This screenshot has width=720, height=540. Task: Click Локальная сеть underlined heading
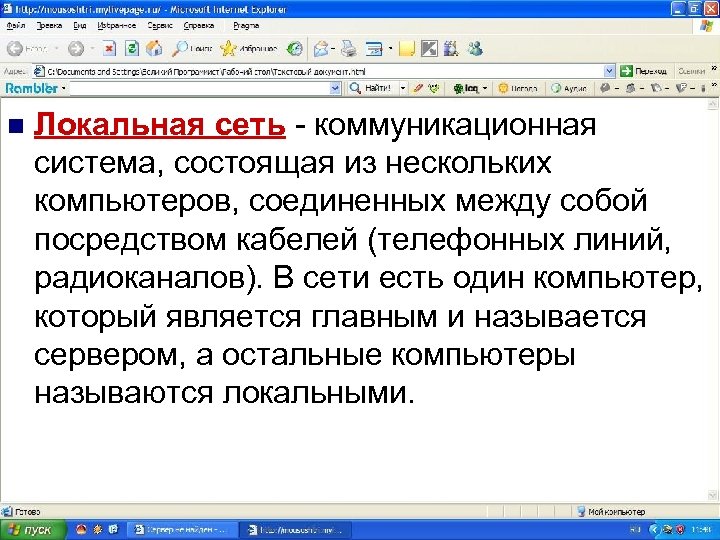159,125
